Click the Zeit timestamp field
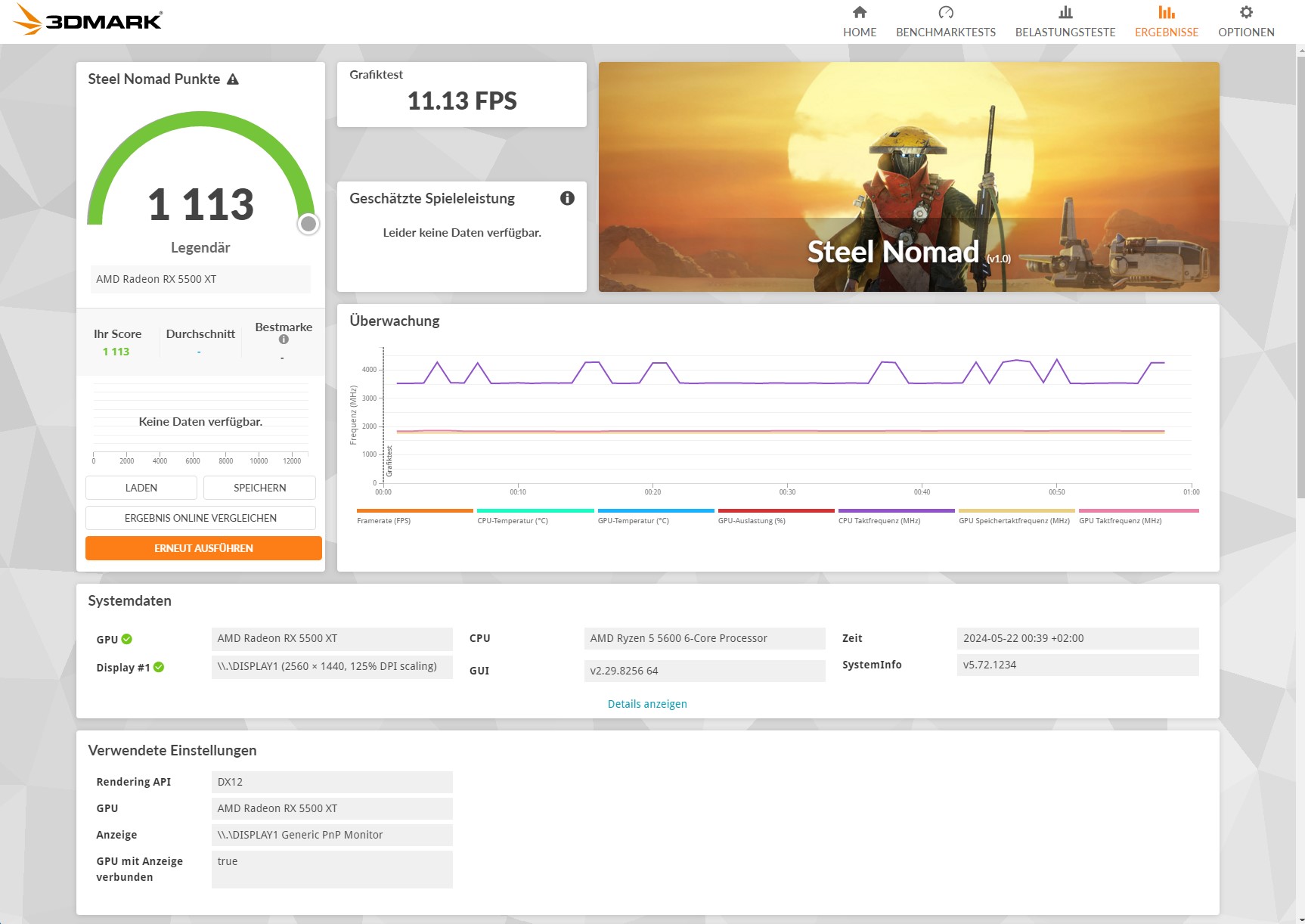This screenshot has width=1305, height=924. pos(1078,639)
